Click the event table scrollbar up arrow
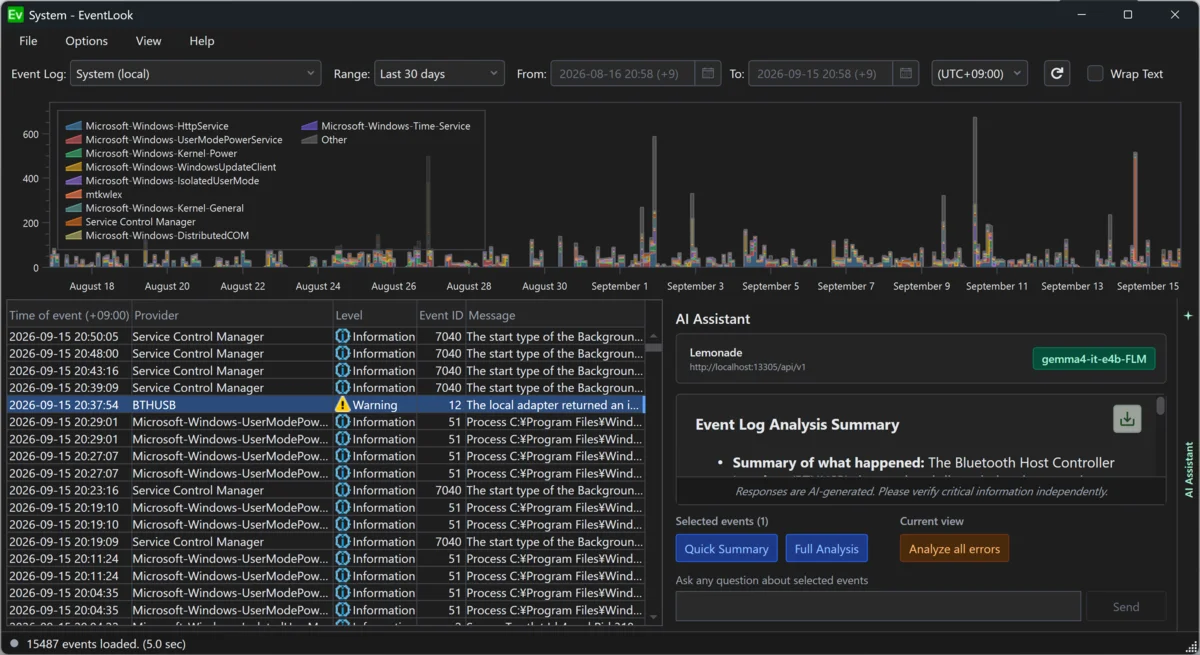1200x655 pixels. tap(654, 336)
